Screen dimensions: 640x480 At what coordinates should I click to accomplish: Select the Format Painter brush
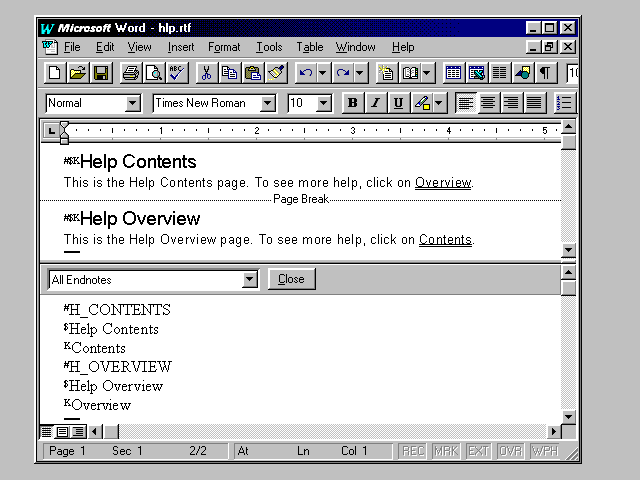coord(276,73)
